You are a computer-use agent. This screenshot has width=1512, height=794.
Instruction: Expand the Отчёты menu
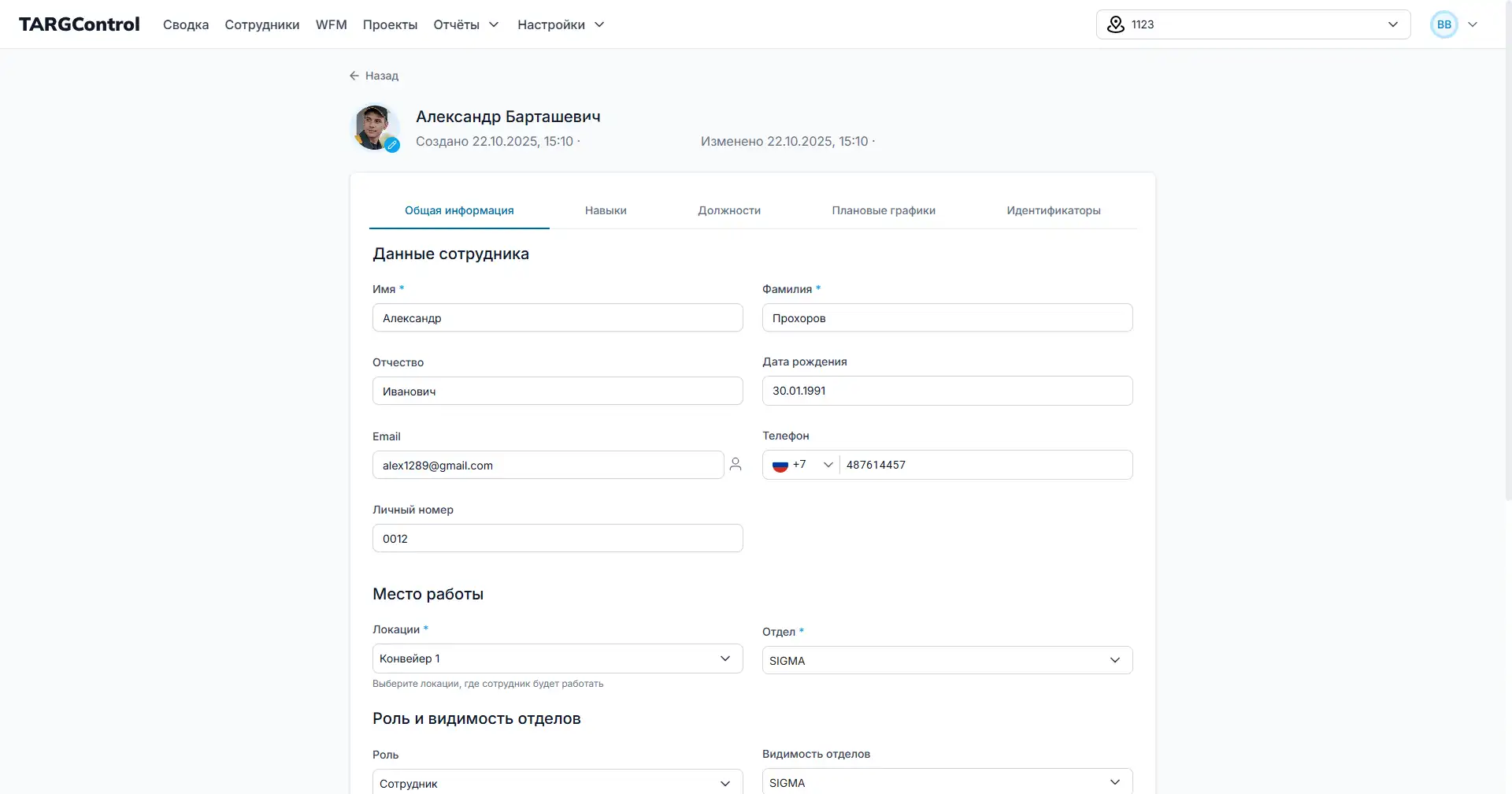pyautogui.click(x=466, y=24)
